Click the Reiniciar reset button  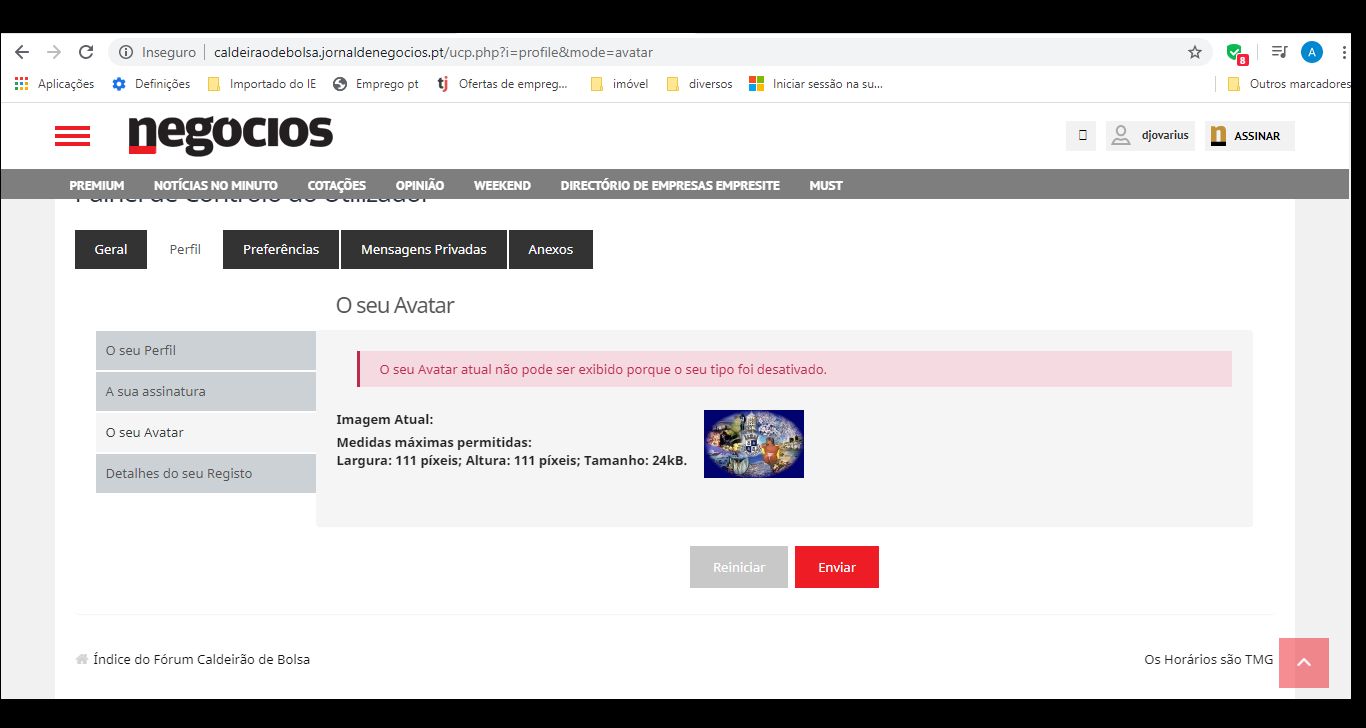tap(739, 567)
